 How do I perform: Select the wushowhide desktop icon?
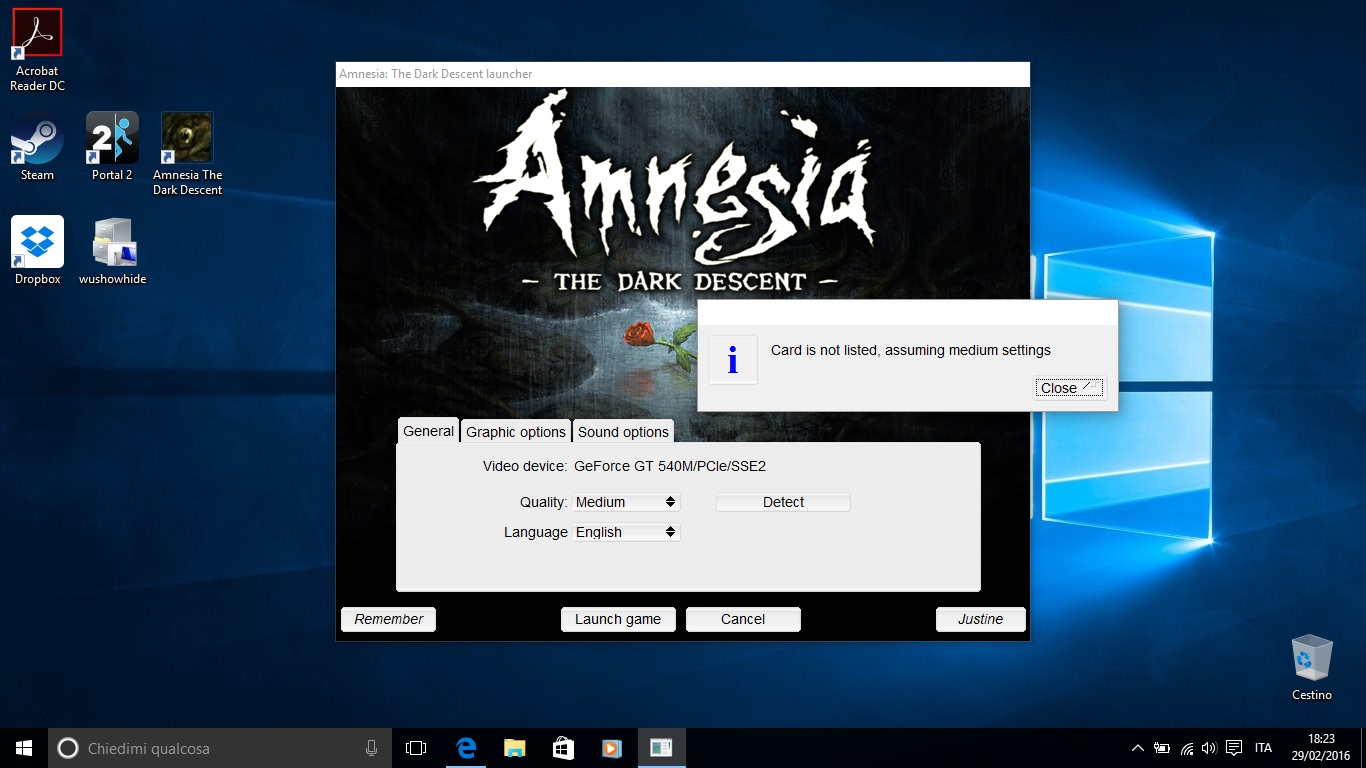(x=112, y=247)
